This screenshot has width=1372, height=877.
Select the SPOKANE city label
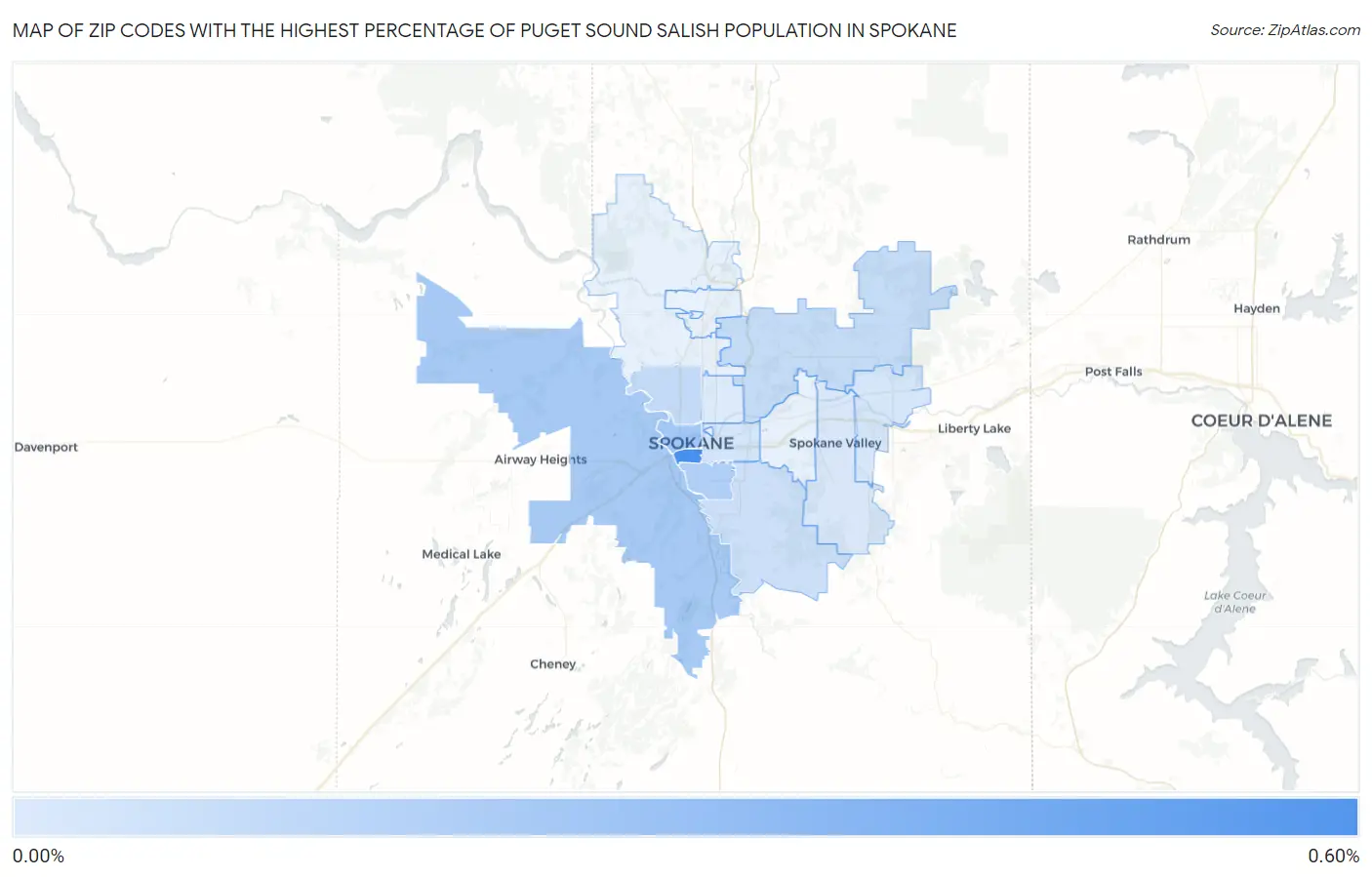[691, 443]
